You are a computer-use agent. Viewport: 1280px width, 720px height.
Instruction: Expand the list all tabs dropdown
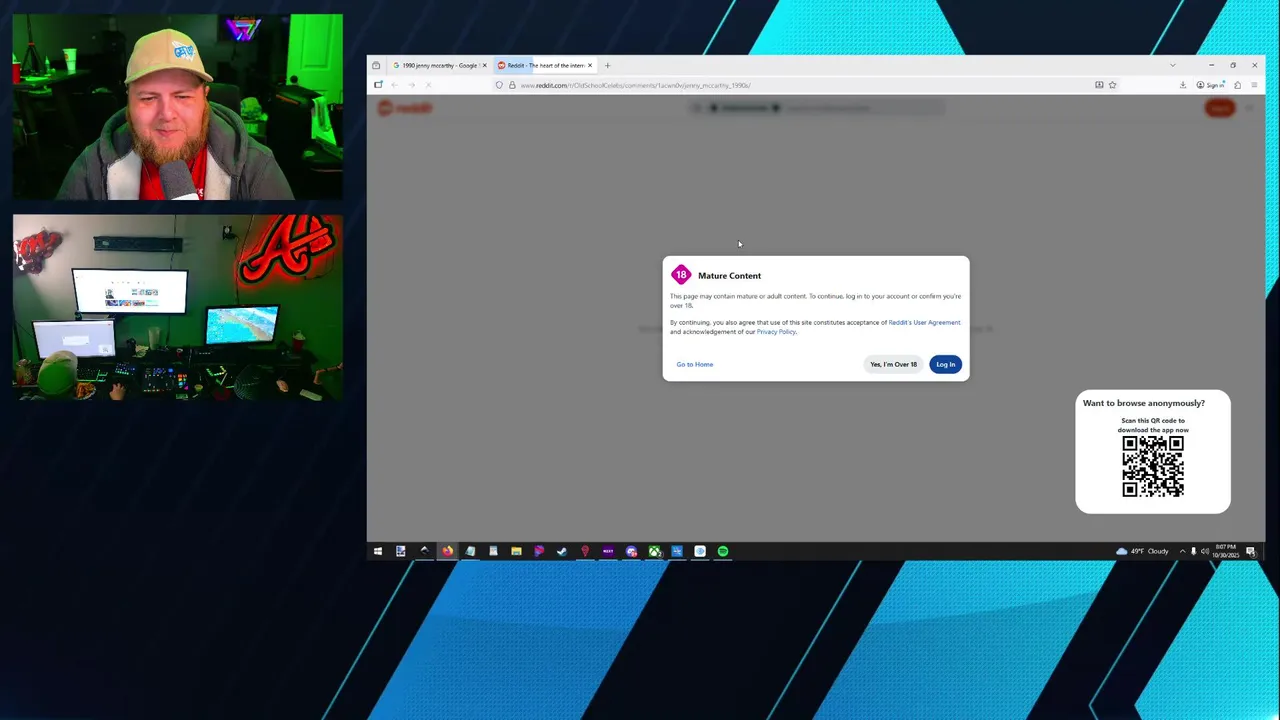[x=1173, y=65]
